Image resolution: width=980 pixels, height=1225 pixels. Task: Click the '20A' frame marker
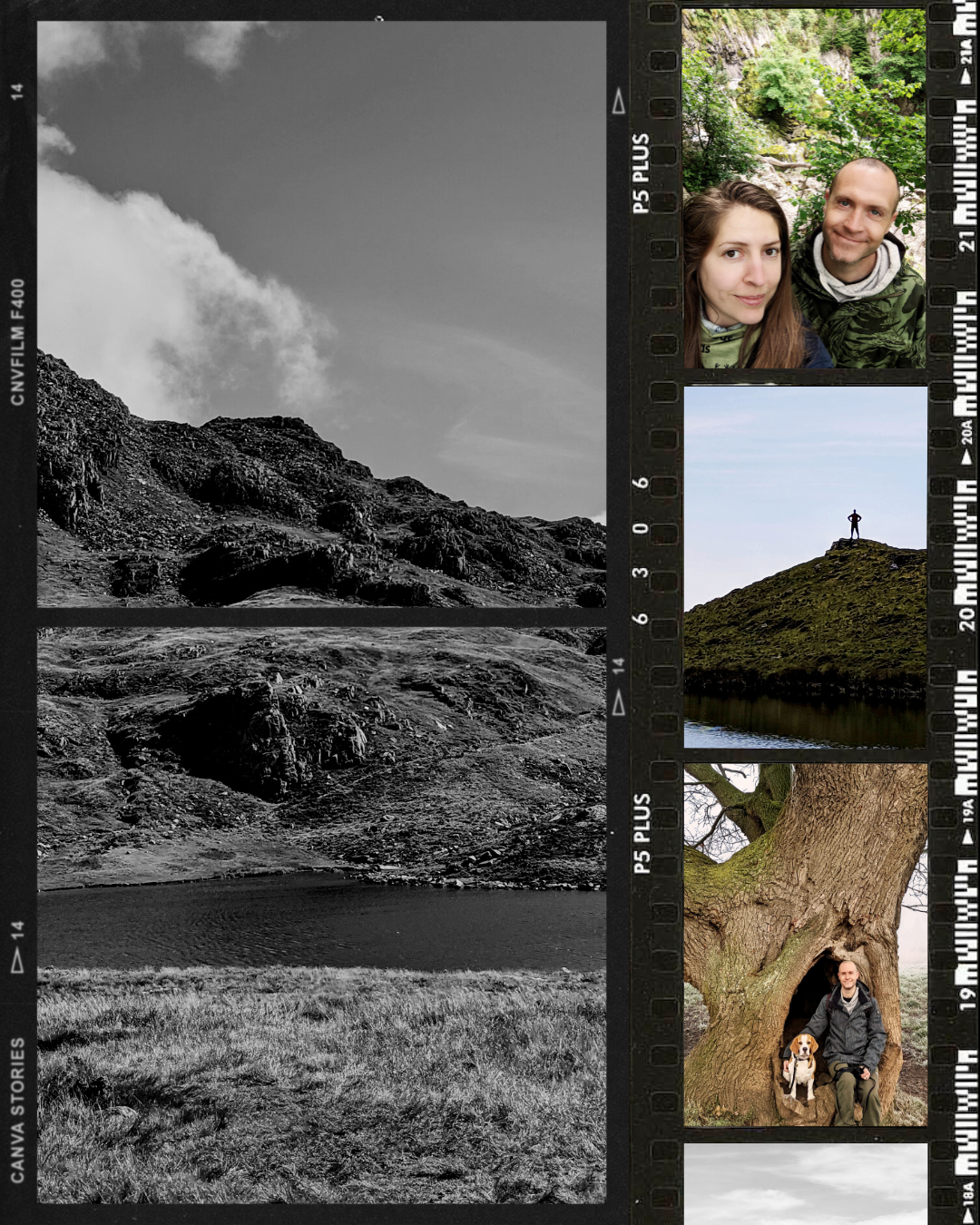coord(967,442)
